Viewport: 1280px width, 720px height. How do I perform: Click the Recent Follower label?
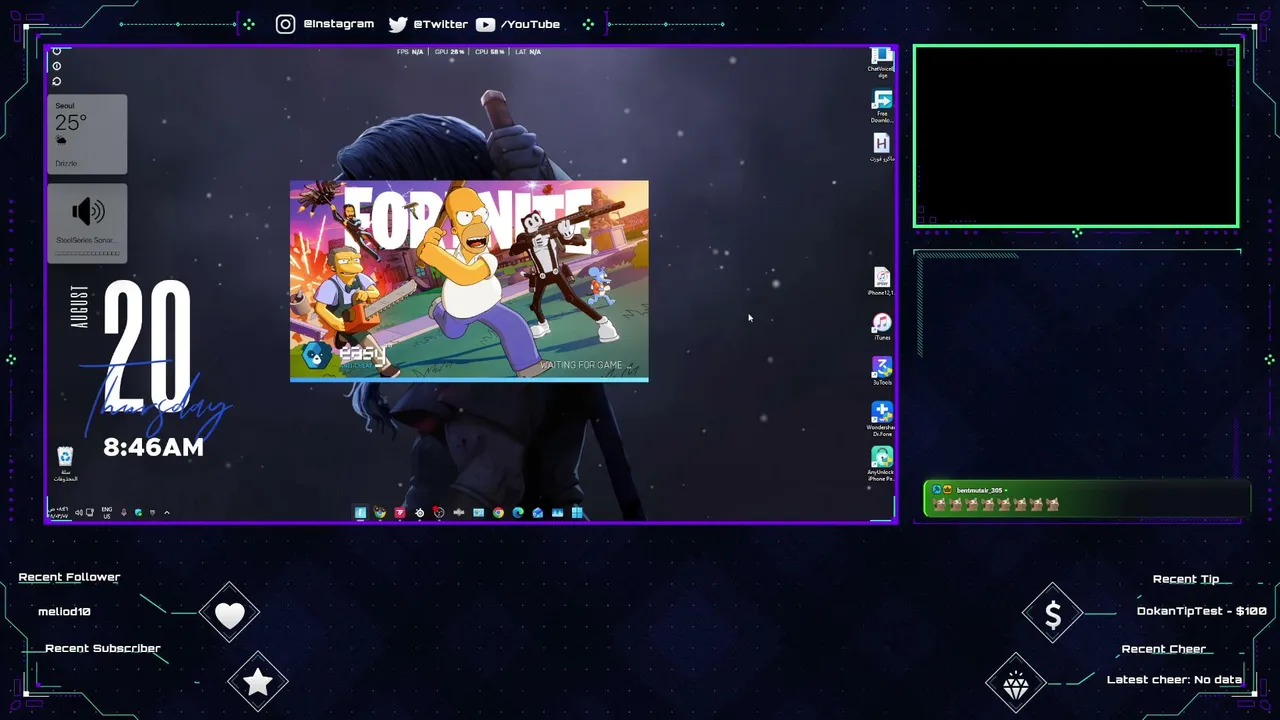69,577
